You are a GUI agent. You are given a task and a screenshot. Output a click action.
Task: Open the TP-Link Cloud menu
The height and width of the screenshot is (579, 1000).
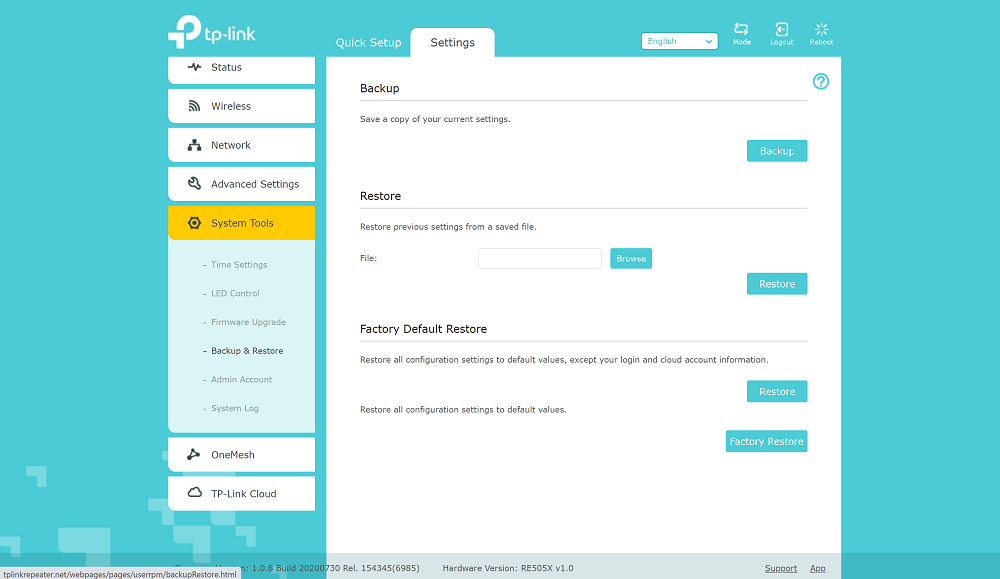[241, 493]
